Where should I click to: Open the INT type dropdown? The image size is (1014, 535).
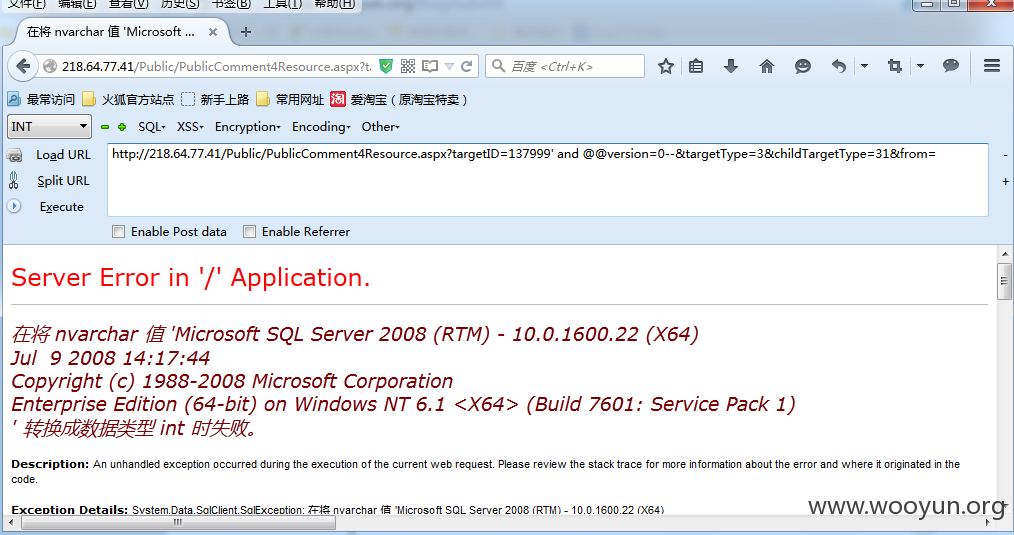49,127
